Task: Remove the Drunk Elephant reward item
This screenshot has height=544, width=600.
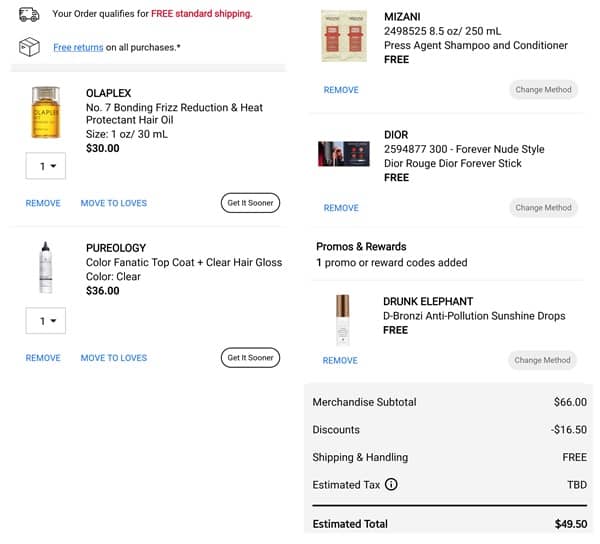Action: 341,360
